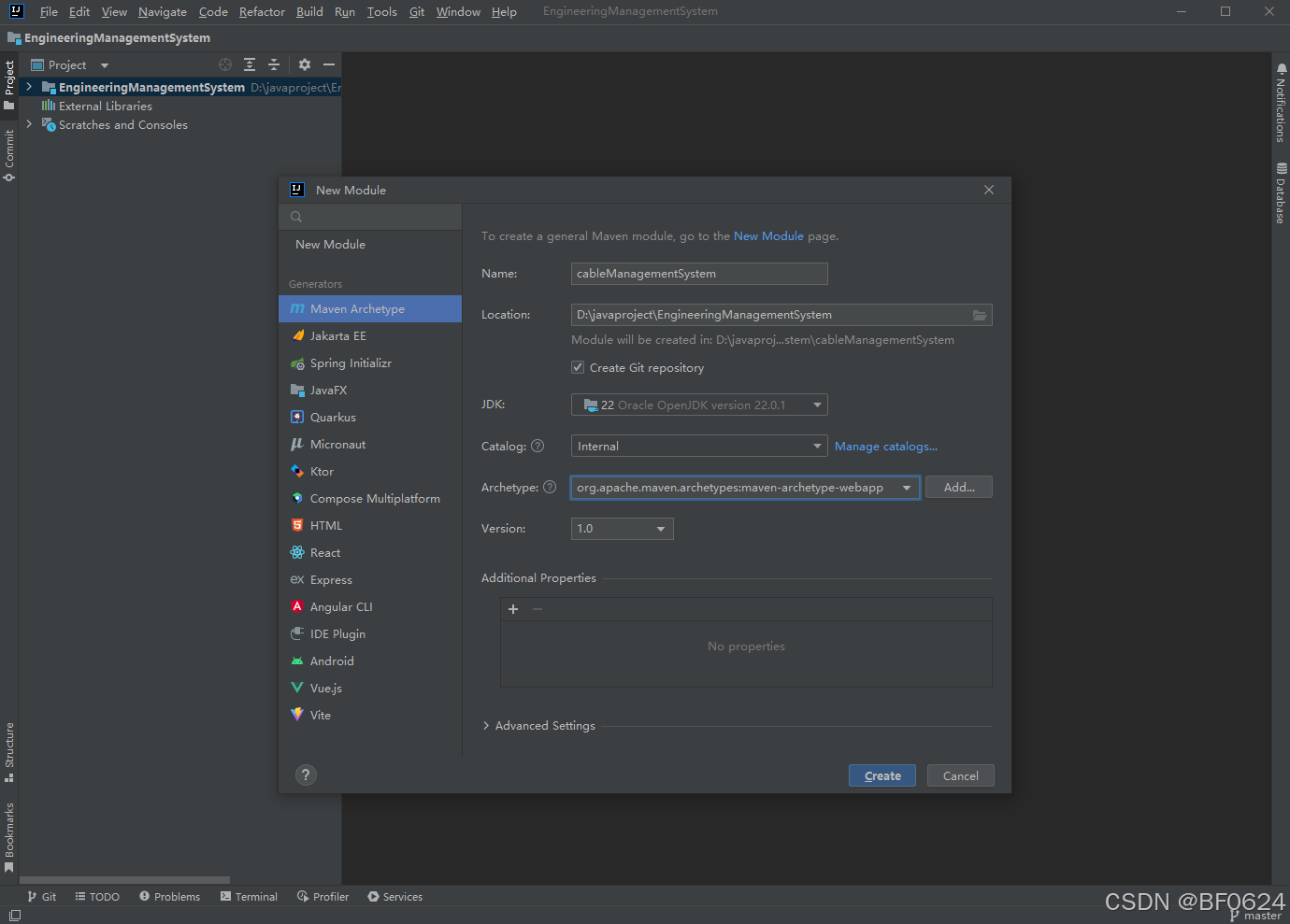The image size is (1290, 924).
Task: Browse for Location using folder icon
Action: point(980,315)
